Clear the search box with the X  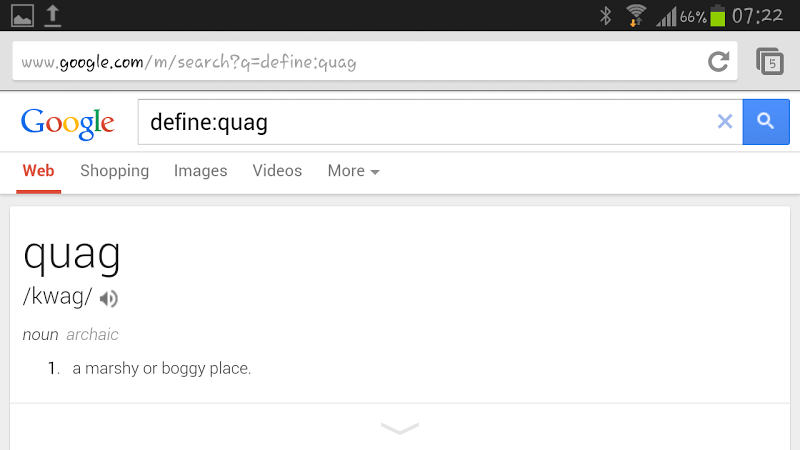(x=725, y=122)
